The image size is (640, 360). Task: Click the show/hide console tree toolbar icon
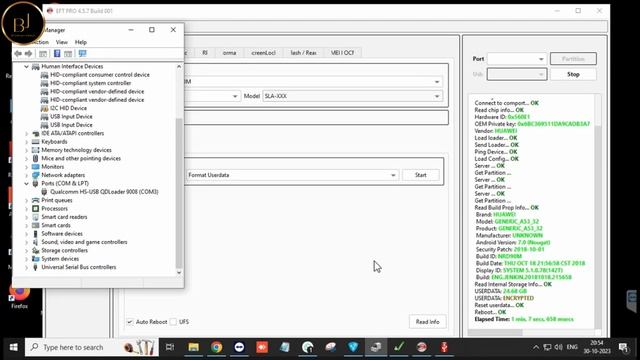pyautogui.click(x=43, y=53)
